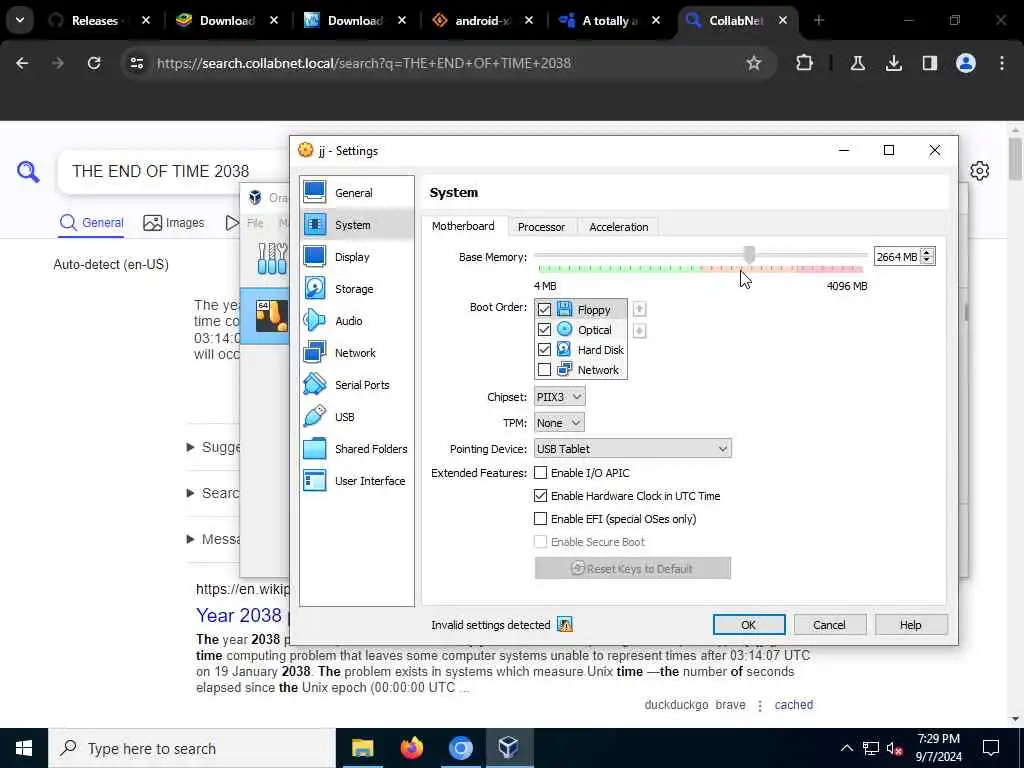Bookmark this page with star icon
This screenshot has width=1024, height=768.
754,63
